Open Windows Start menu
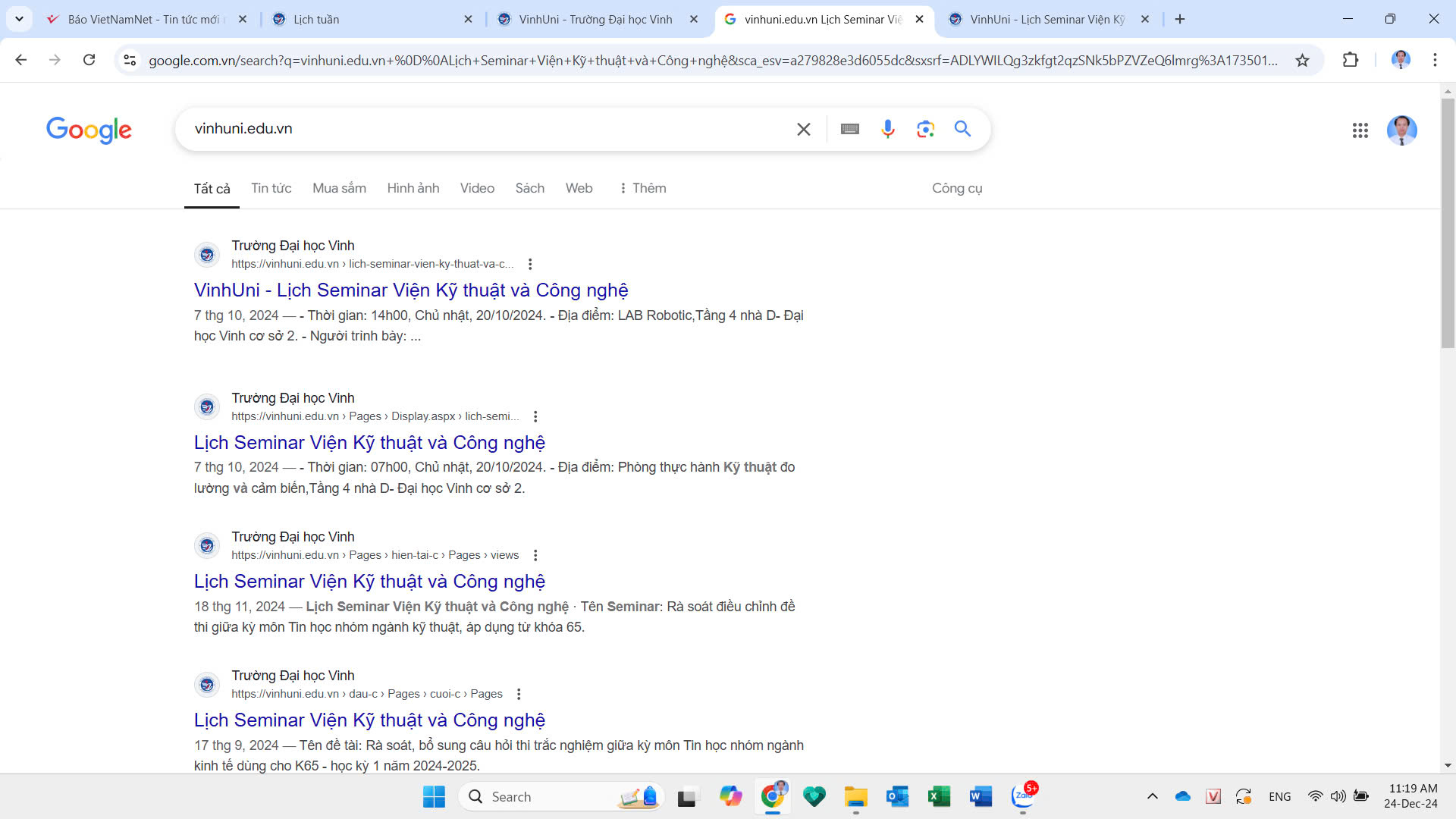 click(434, 797)
